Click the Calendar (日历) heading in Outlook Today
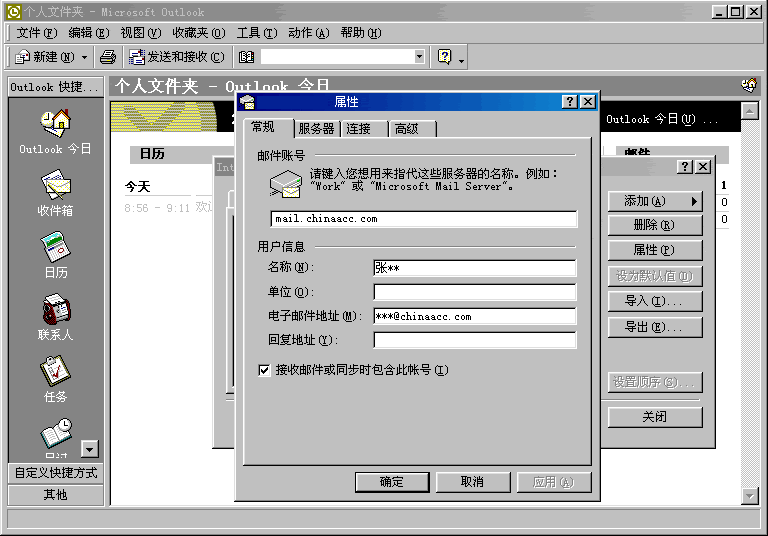The width and height of the screenshot is (768, 536). 152,154
